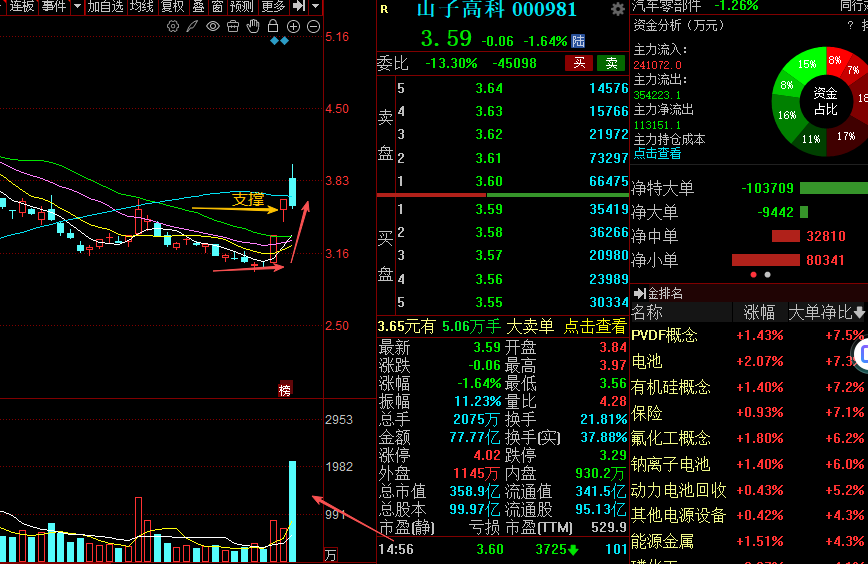Click the 万 unit label on volume chart
868x564 pixels.
click(330, 555)
